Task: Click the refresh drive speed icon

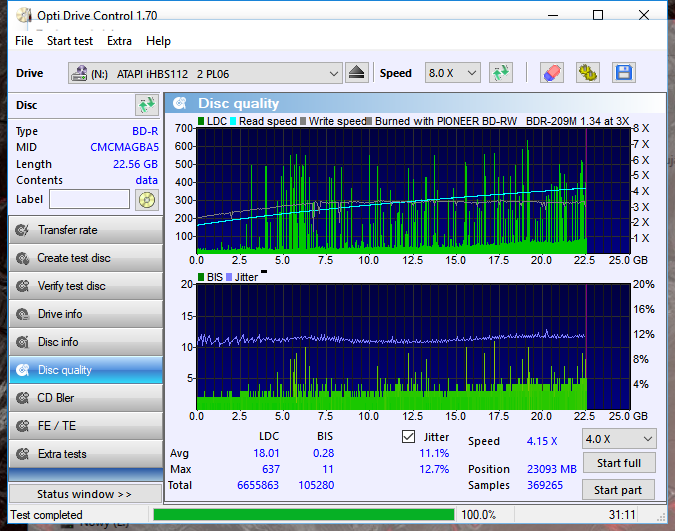Action: [501, 73]
